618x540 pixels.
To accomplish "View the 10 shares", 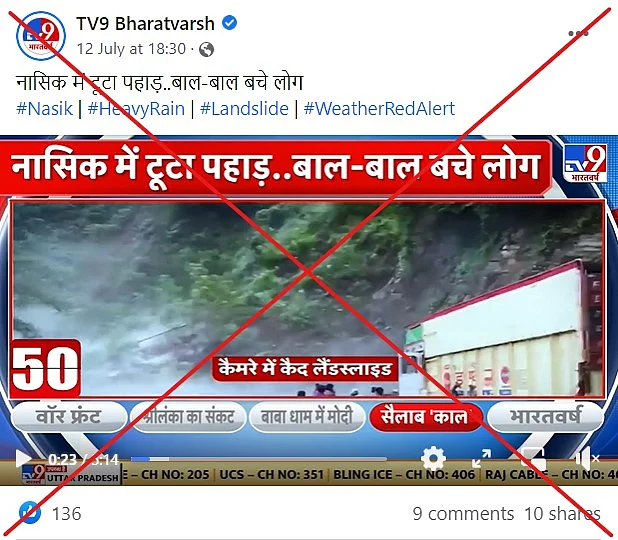I will (562, 514).
